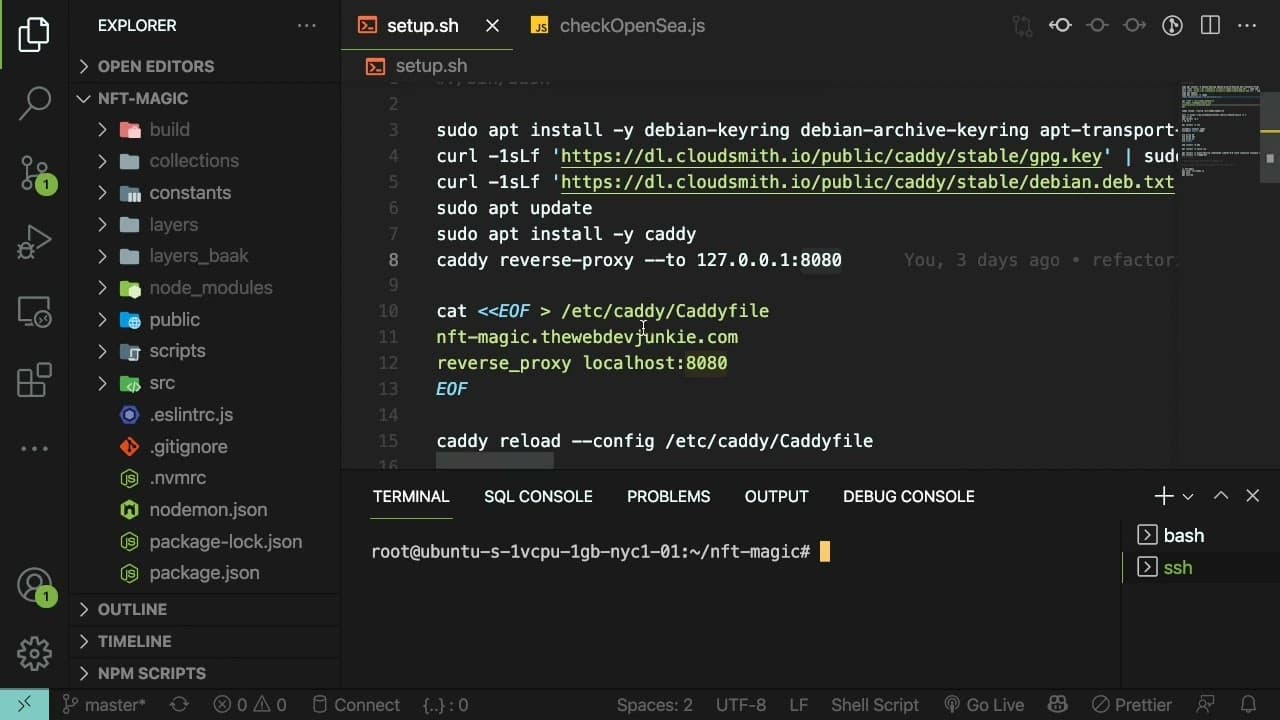Open the Accounts menu icon

(36, 587)
